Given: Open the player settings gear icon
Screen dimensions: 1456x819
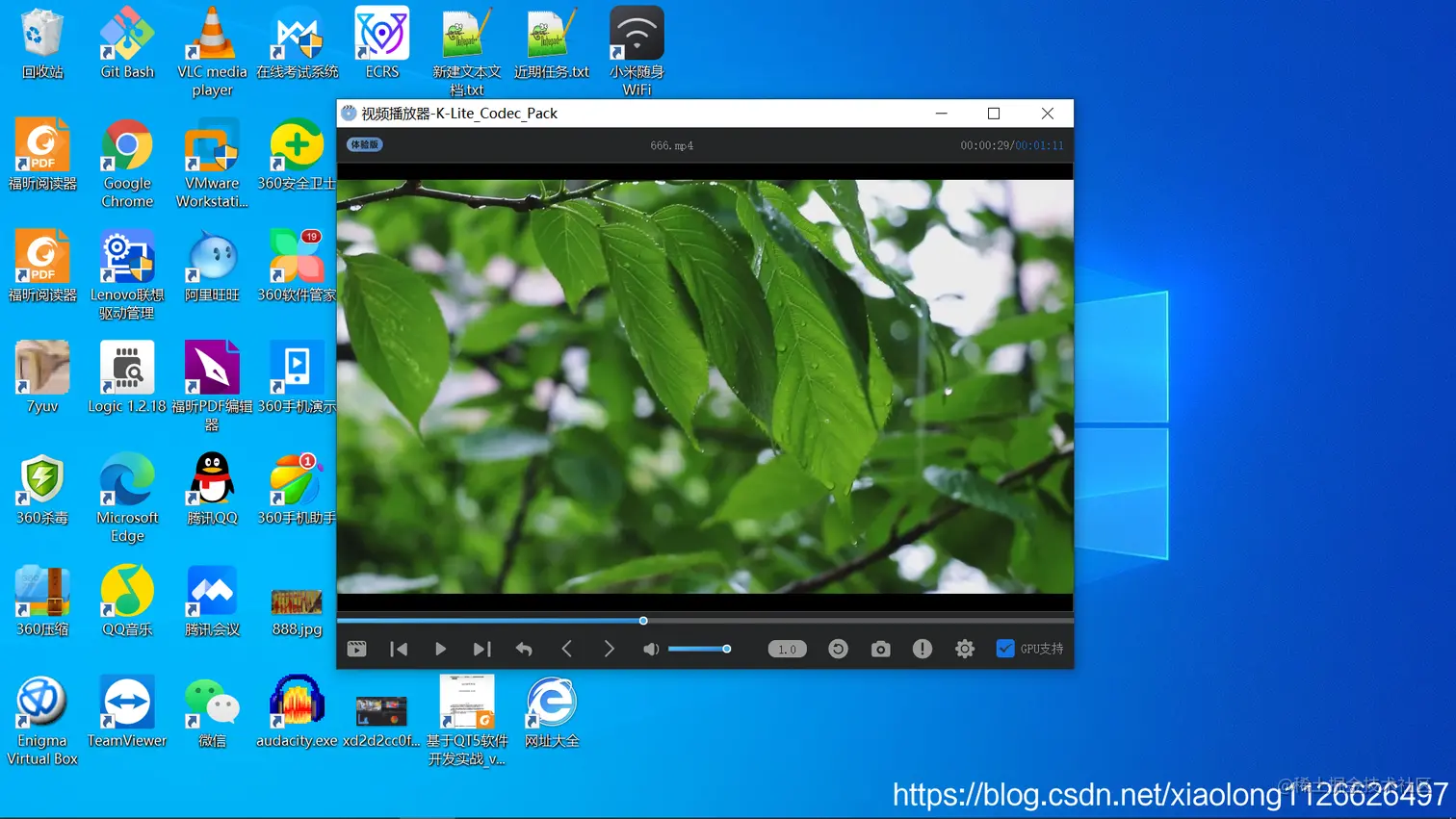Looking at the screenshot, I should click(965, 649).
